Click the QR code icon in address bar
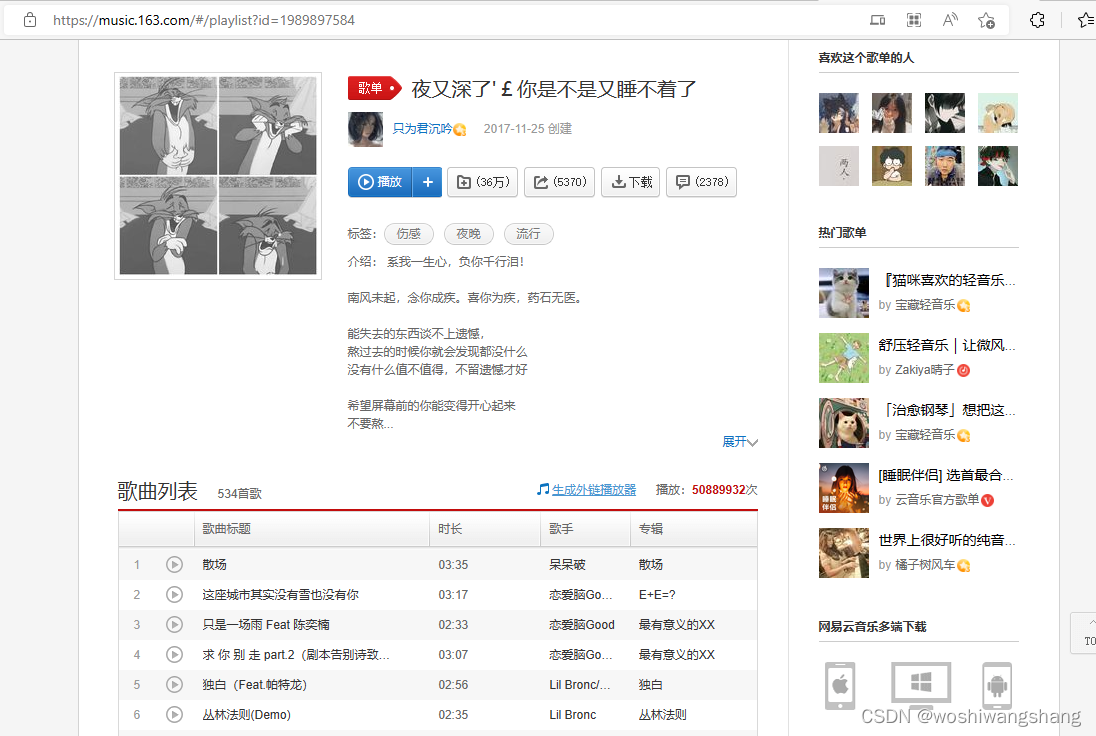1096x736 pixels. (x=914, y=20)
